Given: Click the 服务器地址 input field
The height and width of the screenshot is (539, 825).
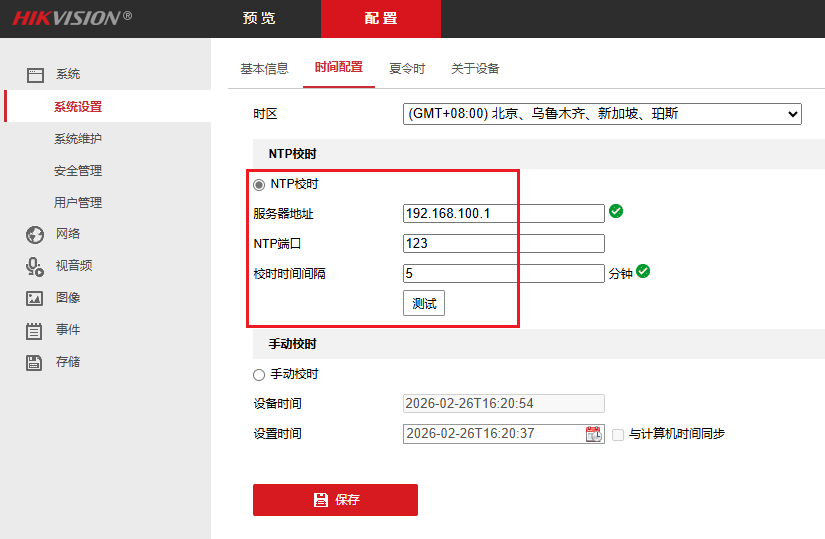Looking at the screenshot, I should (504, 213).
